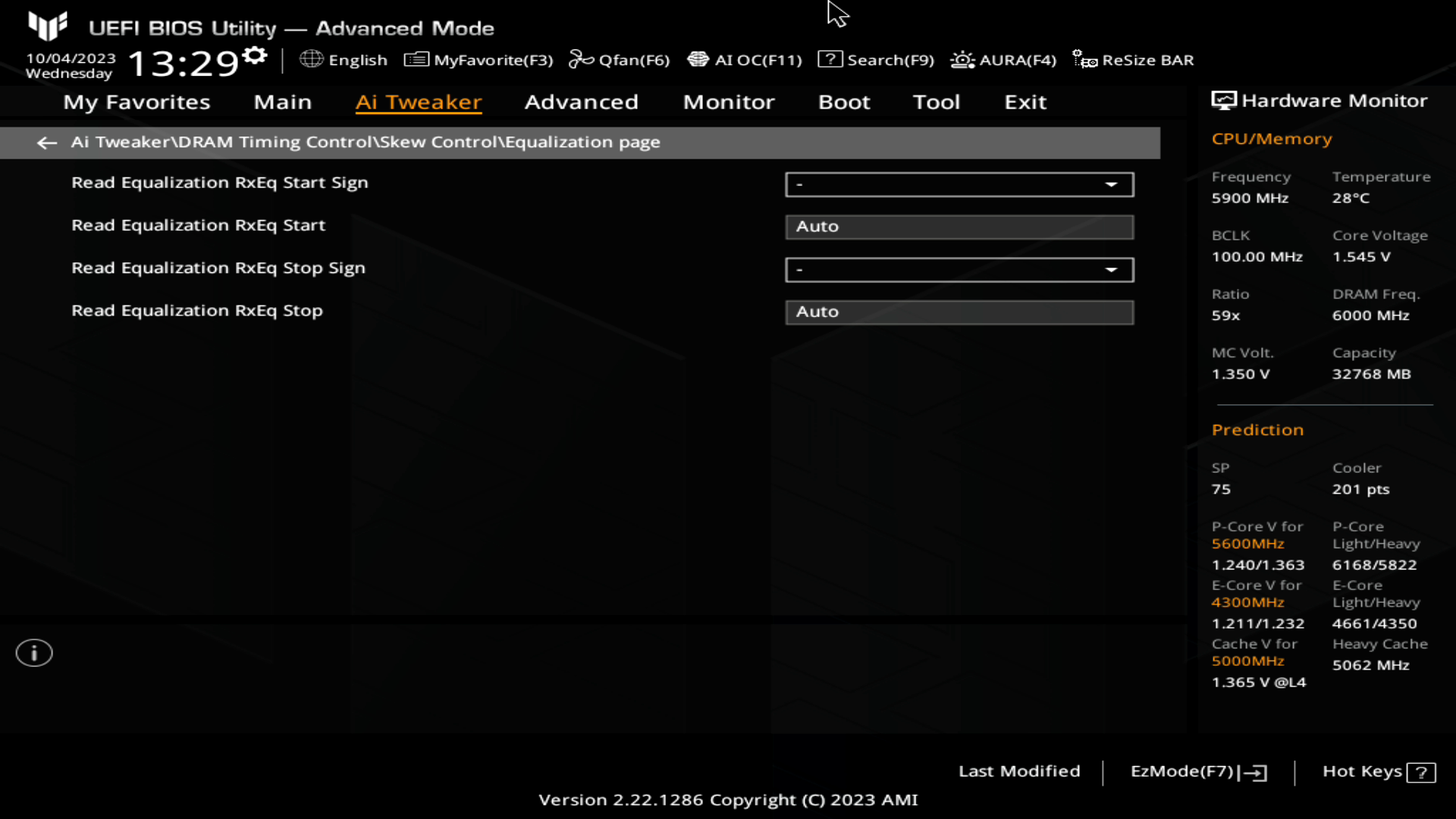Click the Hot Keys question mark icon
Image resolution: width=1456 pixels, height=819 pixels.
[1421, 773]
